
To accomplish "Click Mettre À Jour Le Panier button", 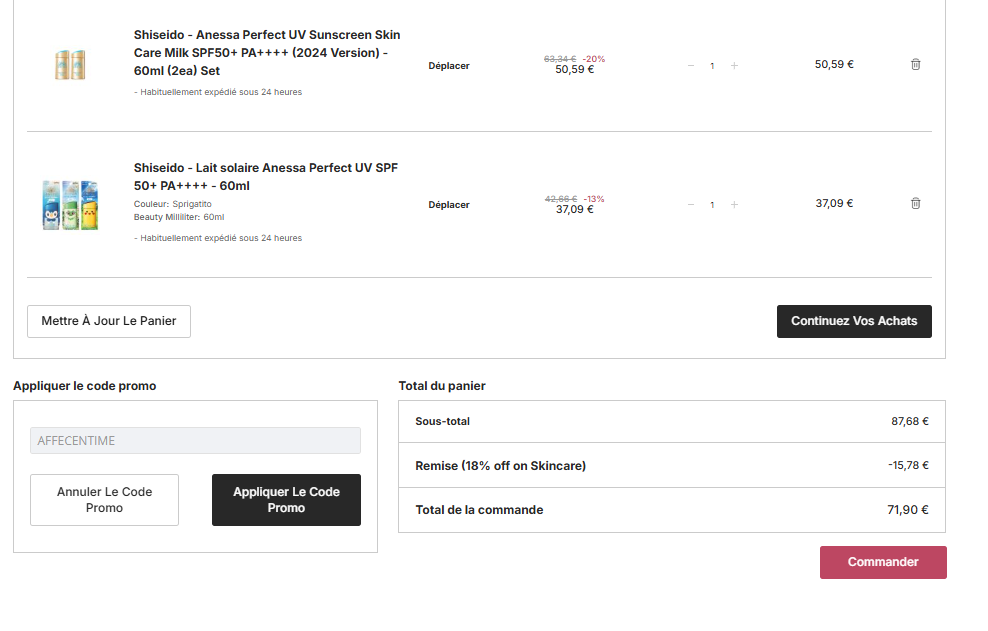I will coord(109,321).
